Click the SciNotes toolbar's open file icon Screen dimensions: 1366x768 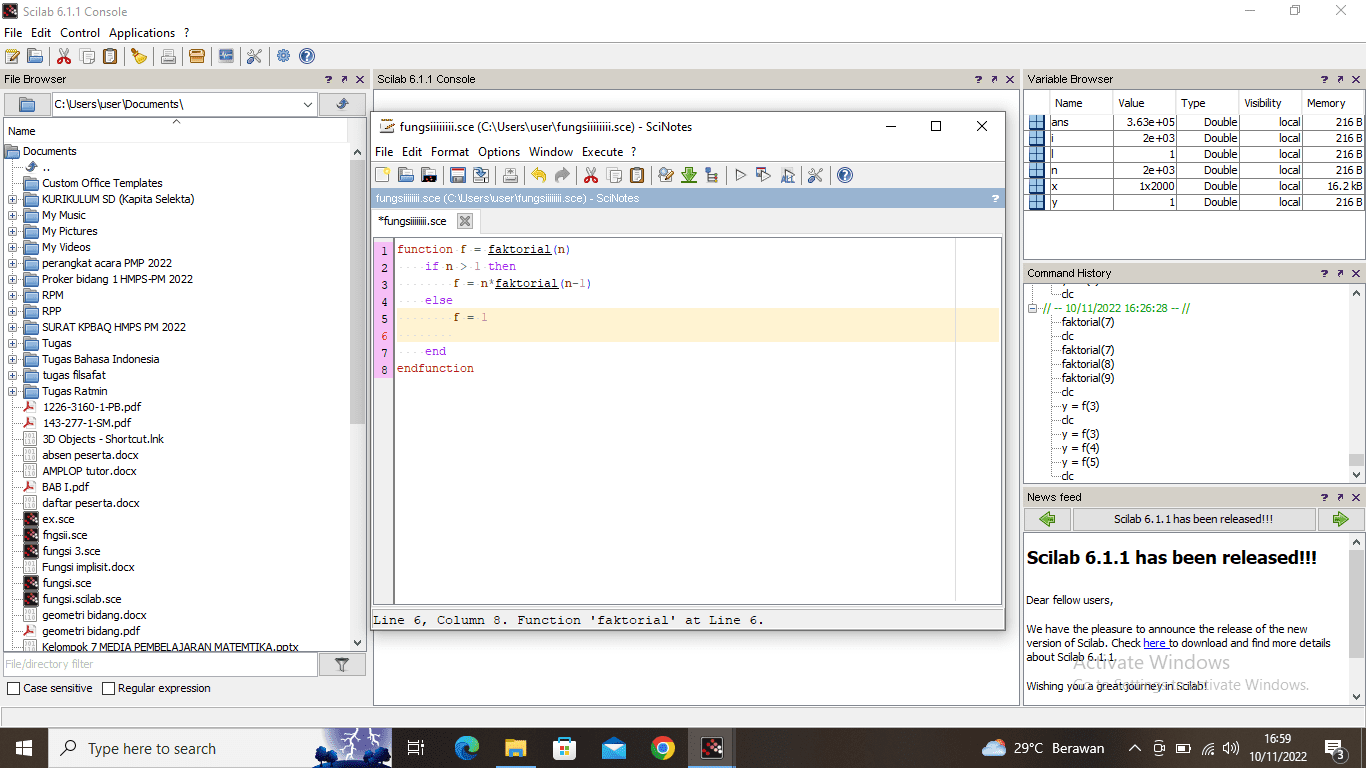coord(406,175)
